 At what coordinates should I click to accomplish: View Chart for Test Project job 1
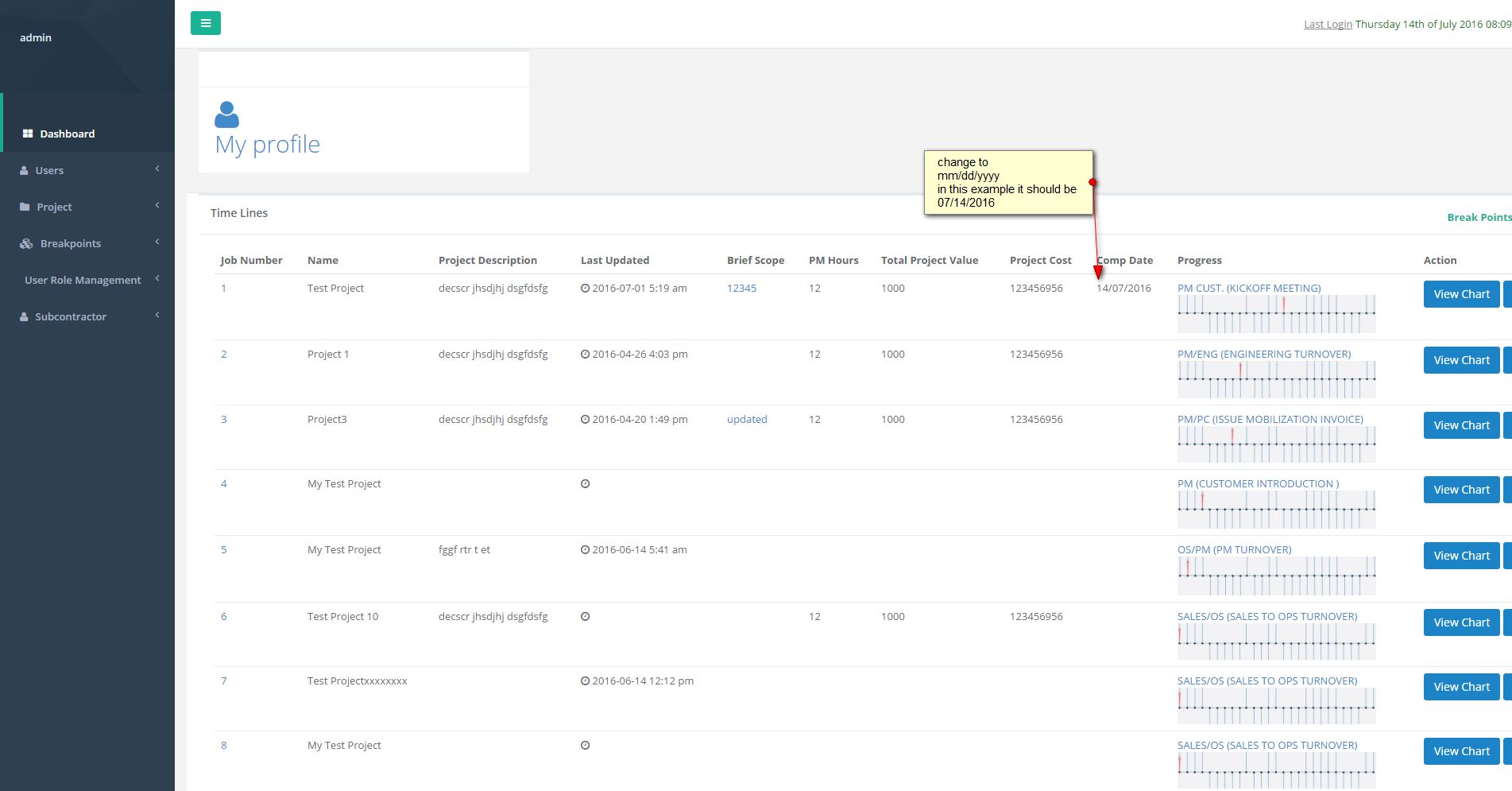point(1462,294)
